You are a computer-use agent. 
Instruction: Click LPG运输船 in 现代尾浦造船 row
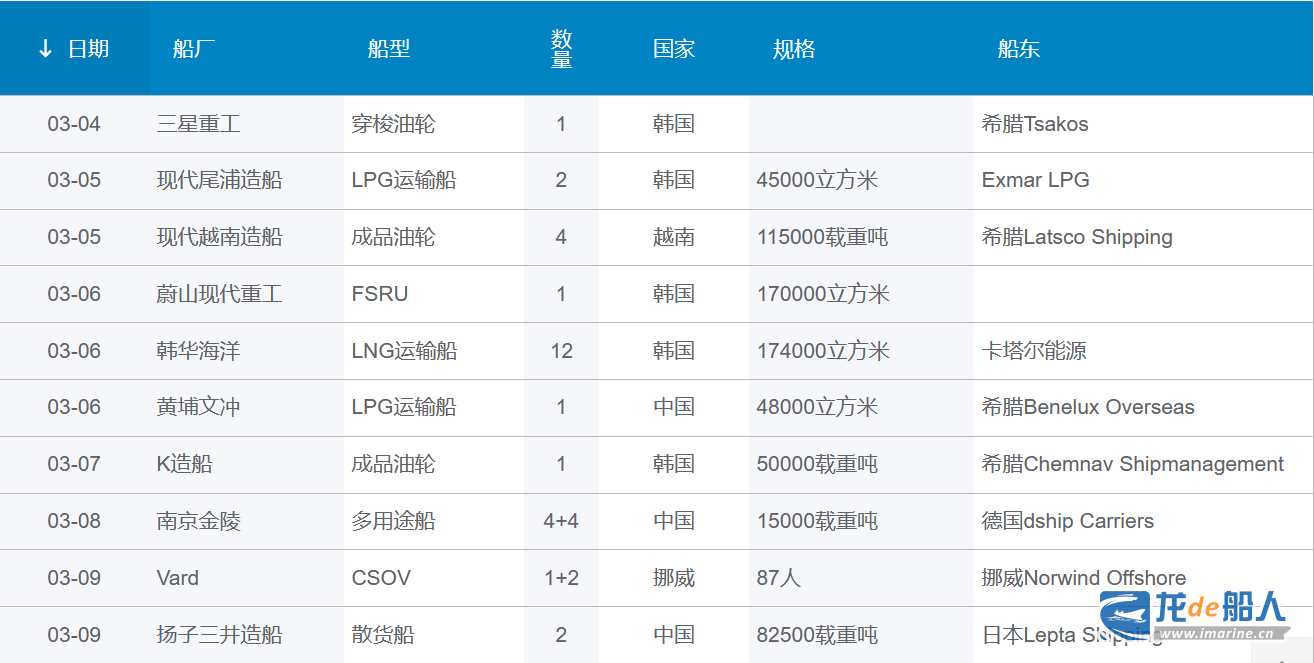(x=404, y=180)
